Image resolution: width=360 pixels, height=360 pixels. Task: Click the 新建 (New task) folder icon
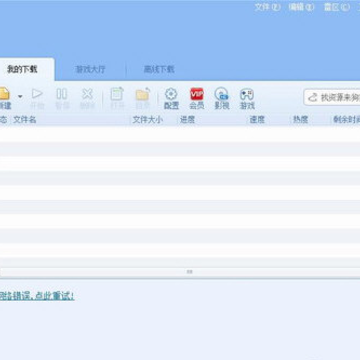(4, 94)
